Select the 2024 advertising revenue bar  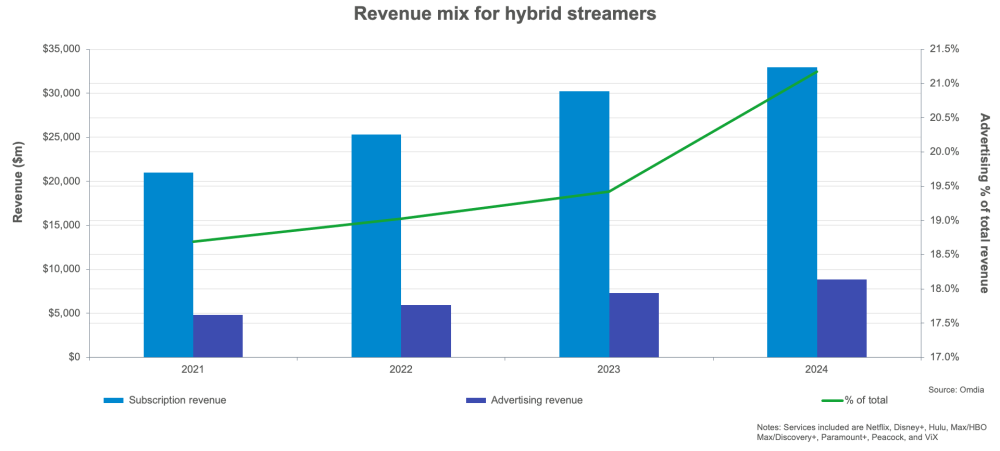pos(842,318)
